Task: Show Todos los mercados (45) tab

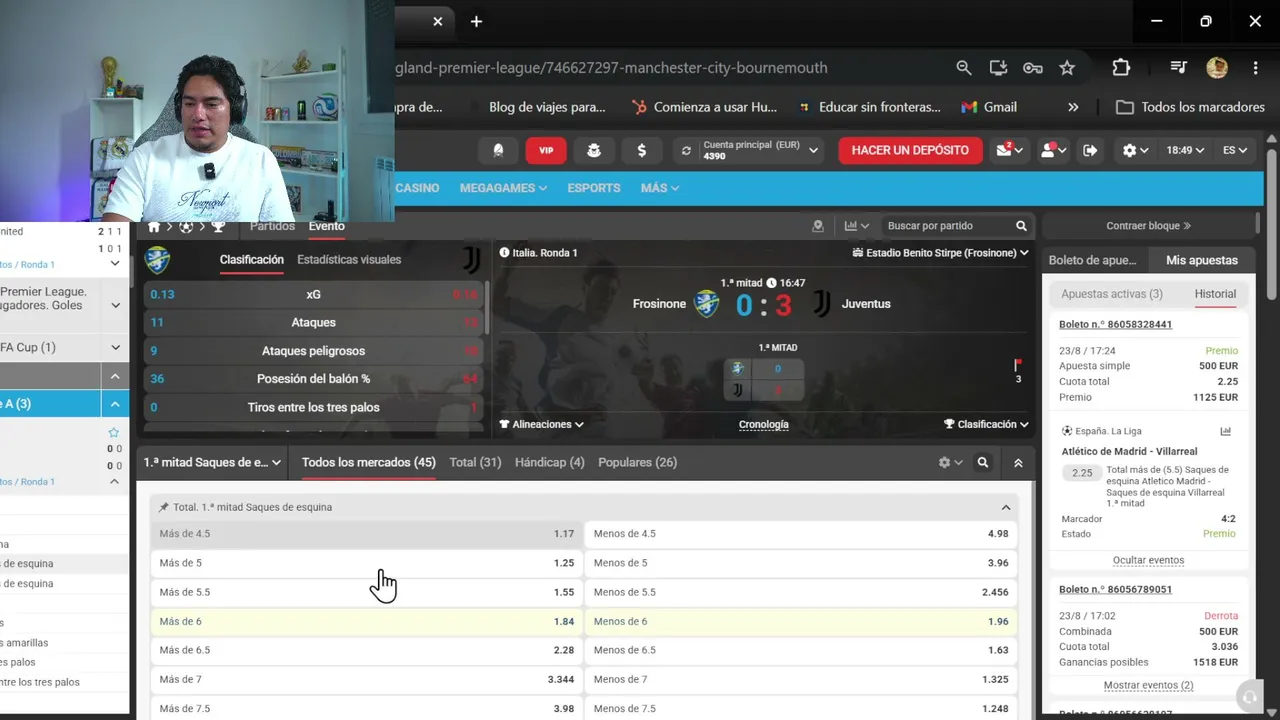Action: [369, 462]
